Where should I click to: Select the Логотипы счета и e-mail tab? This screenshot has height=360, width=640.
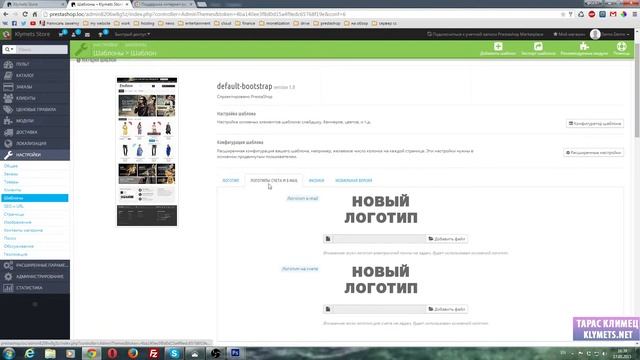pos(274,180)
